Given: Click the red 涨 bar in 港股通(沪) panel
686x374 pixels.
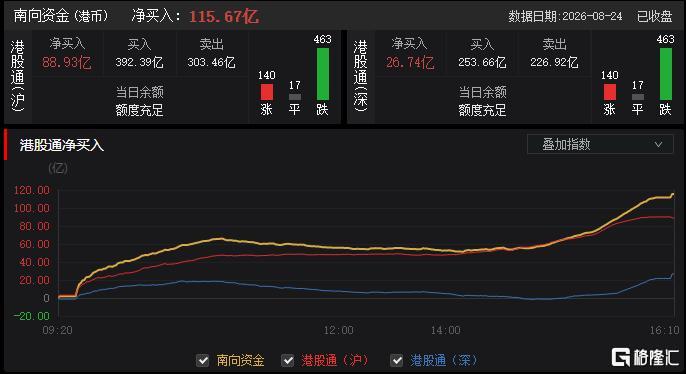Looking at the screenshot, I should (267, 92).
